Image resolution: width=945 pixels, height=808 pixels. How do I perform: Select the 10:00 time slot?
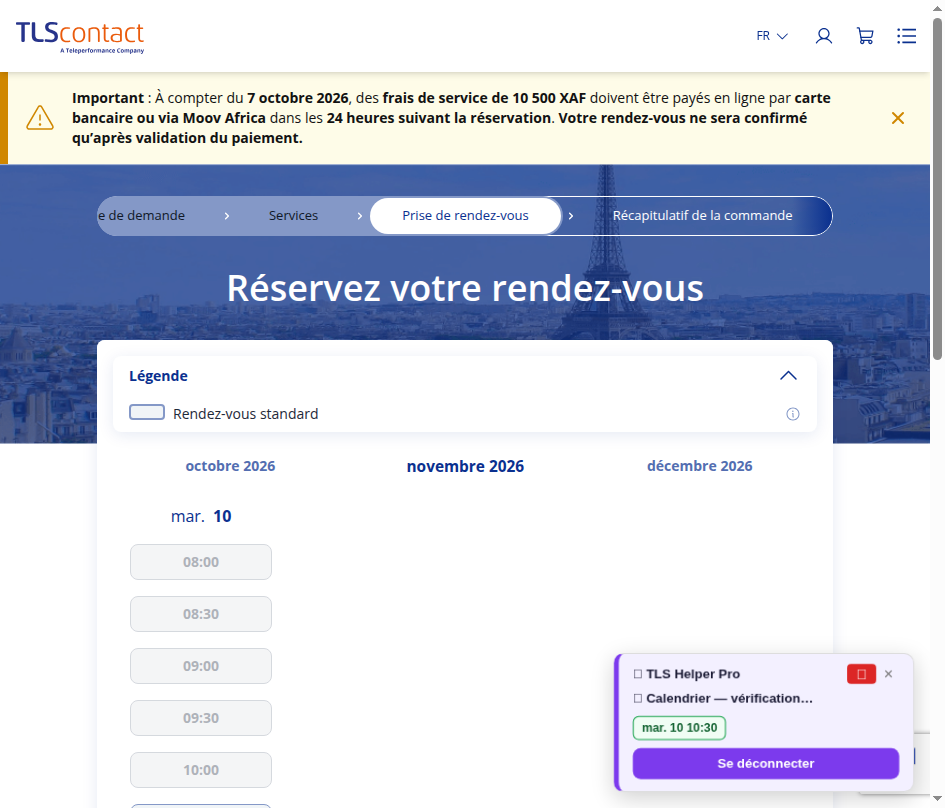[201, 769]
